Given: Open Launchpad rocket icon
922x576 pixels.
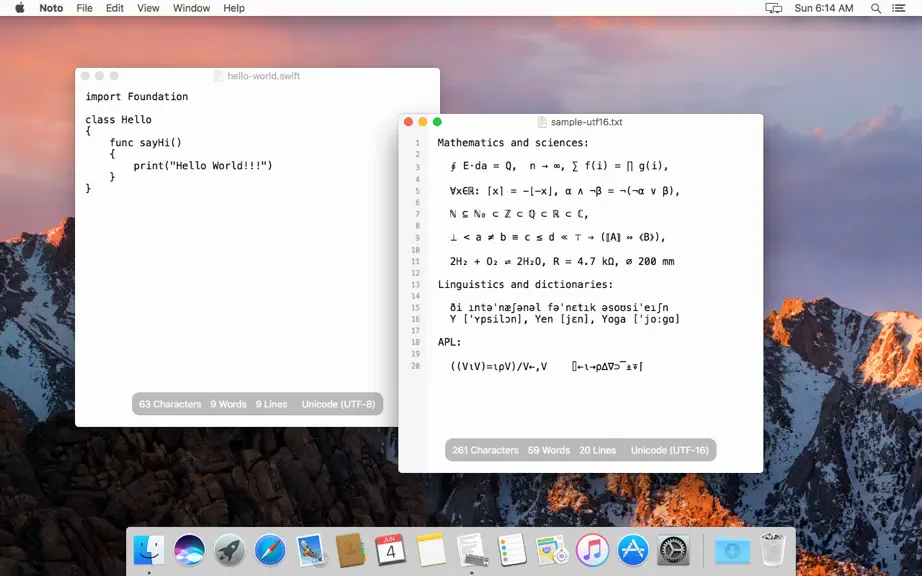Looking at the screenshot, I should tap(229, 550).
